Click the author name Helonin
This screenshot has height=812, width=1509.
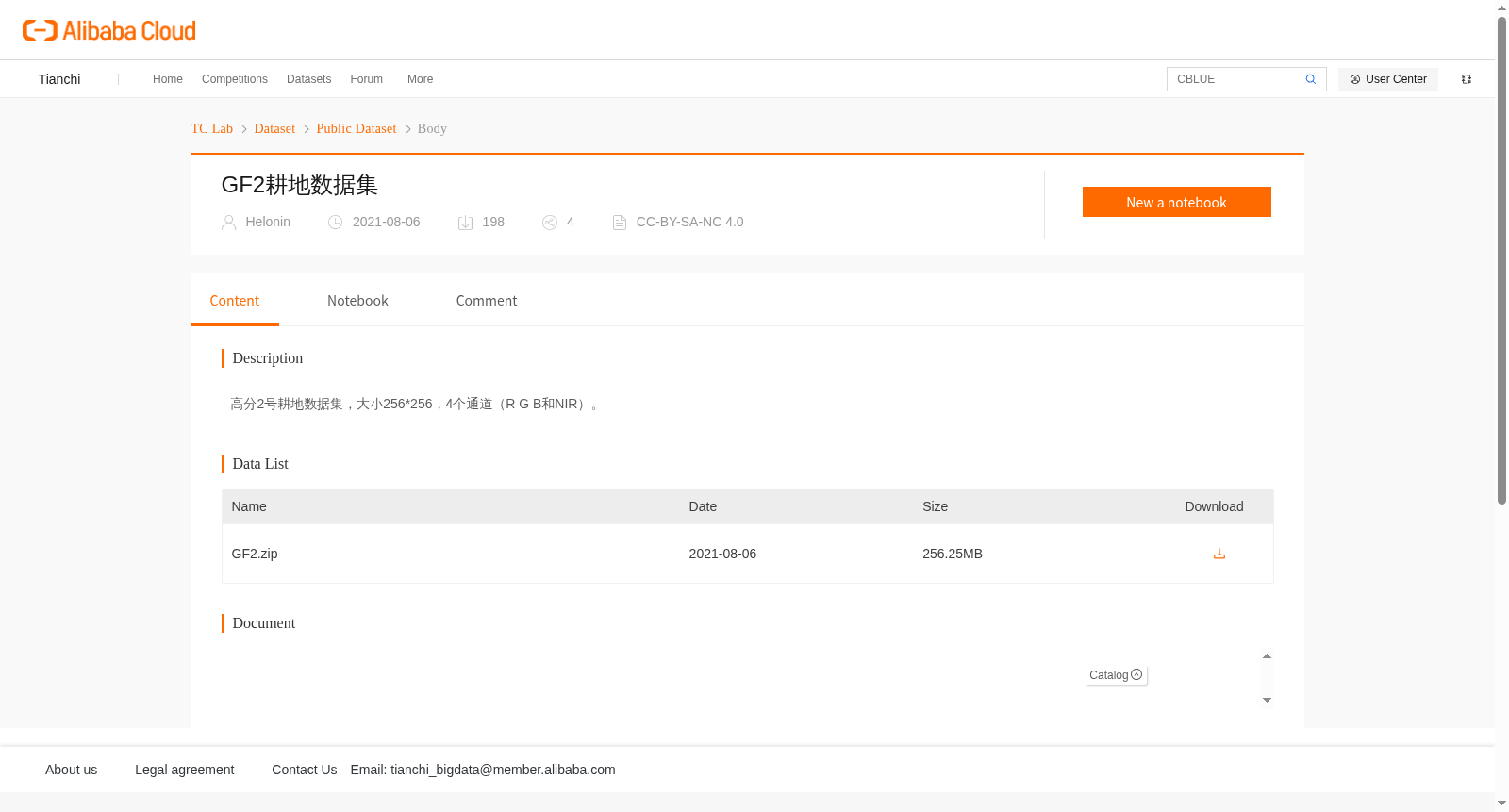[268, 223]
